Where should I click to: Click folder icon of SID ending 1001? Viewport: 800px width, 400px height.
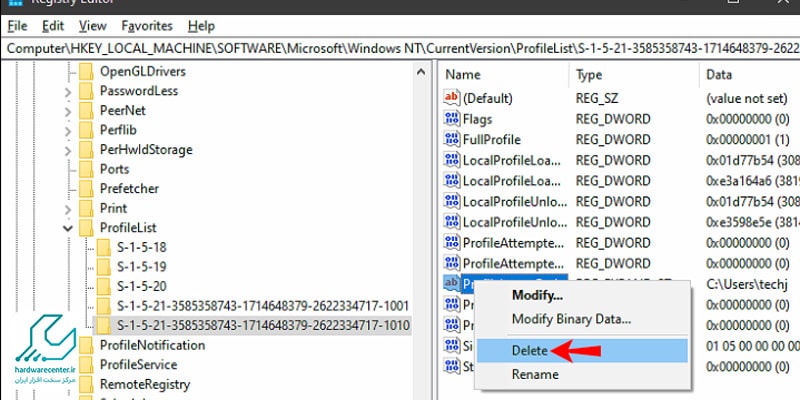(x=104, y=306)
